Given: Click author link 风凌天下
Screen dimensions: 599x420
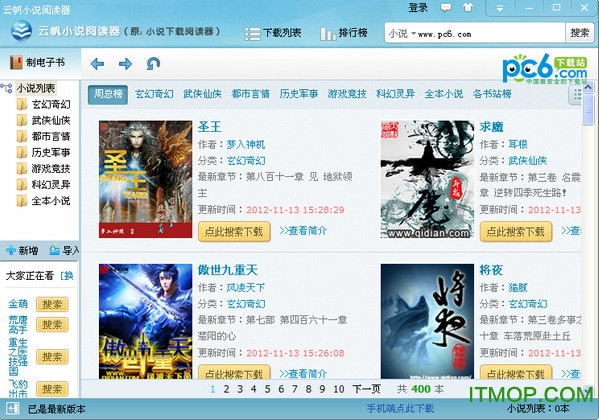Looking at the screenshot, I should (x=246, y=288).
